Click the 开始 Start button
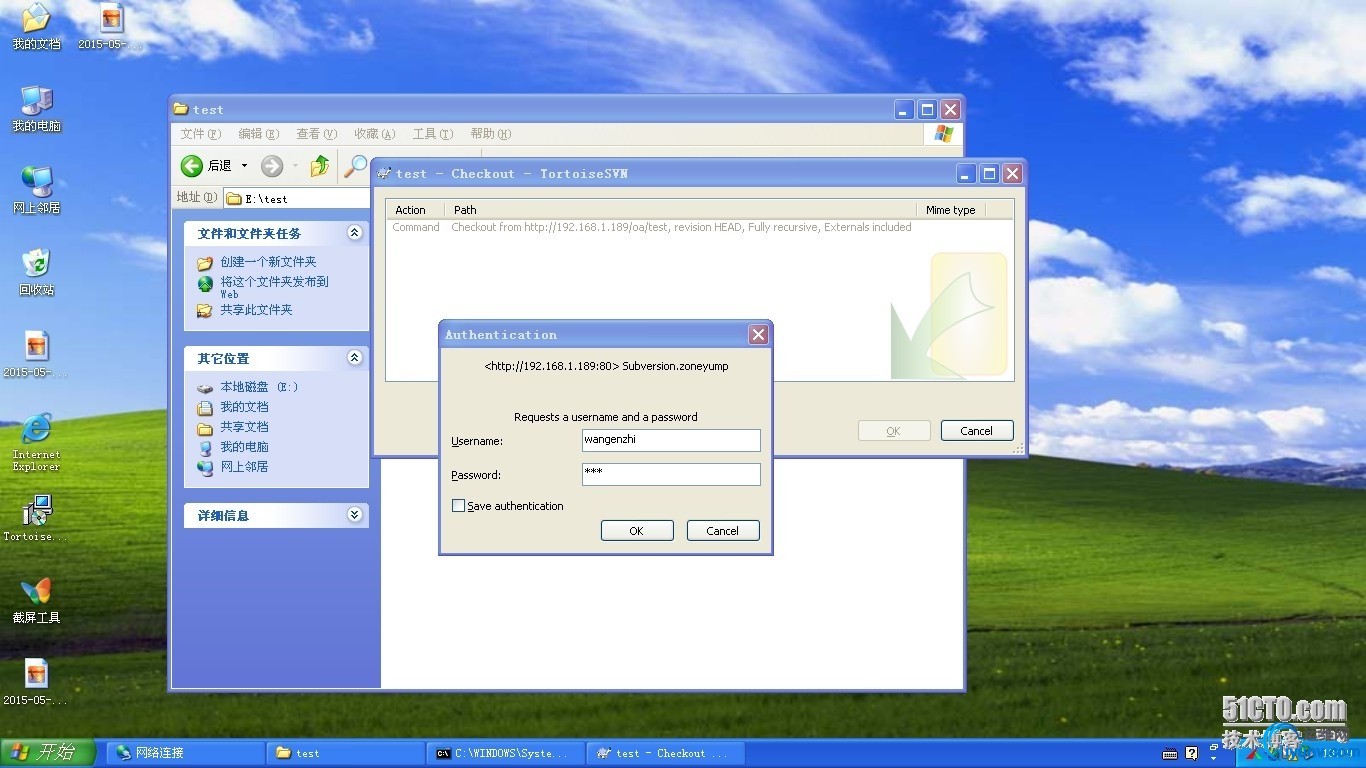The image size is (1366, 768). [x=48, y=753]
